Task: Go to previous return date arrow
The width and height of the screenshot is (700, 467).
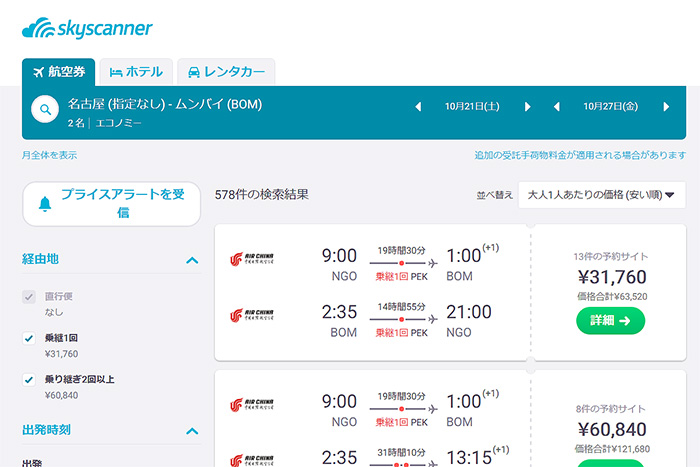Action: point(557,106)
